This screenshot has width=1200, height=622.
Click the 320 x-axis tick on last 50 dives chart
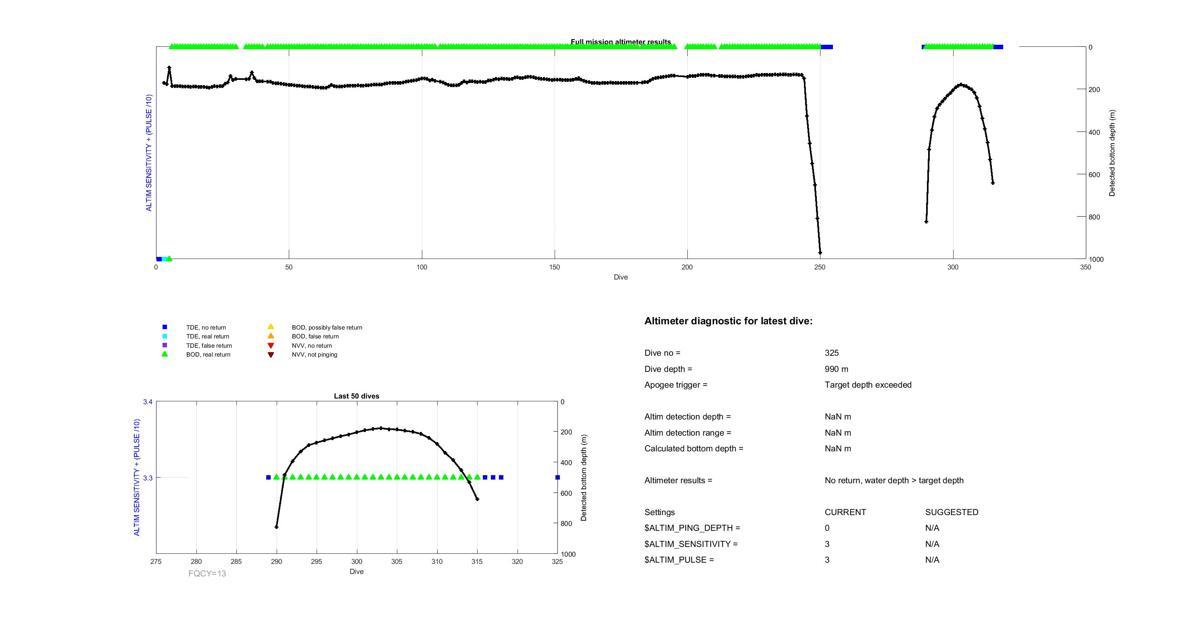pyautogui.click(x=517, y=562)
